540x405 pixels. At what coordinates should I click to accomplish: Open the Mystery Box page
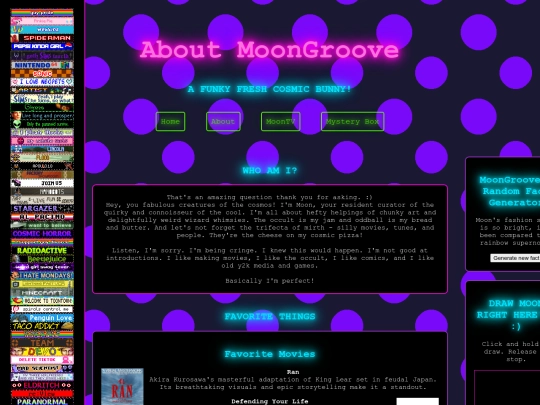[x=352, y=122]
